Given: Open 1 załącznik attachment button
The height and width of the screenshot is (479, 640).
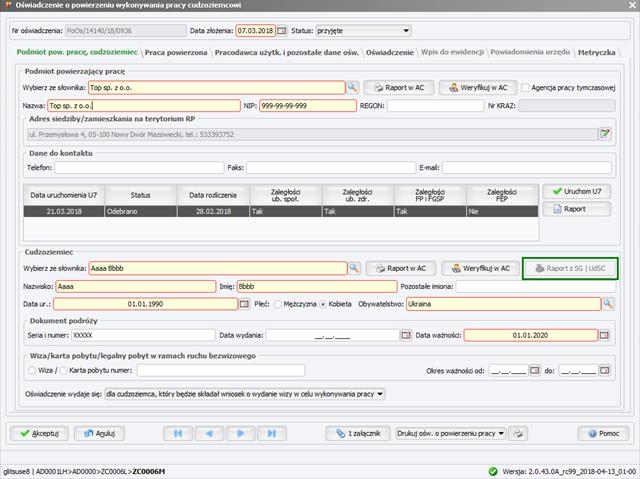Looking at the screenshot, I should point(357,433).
